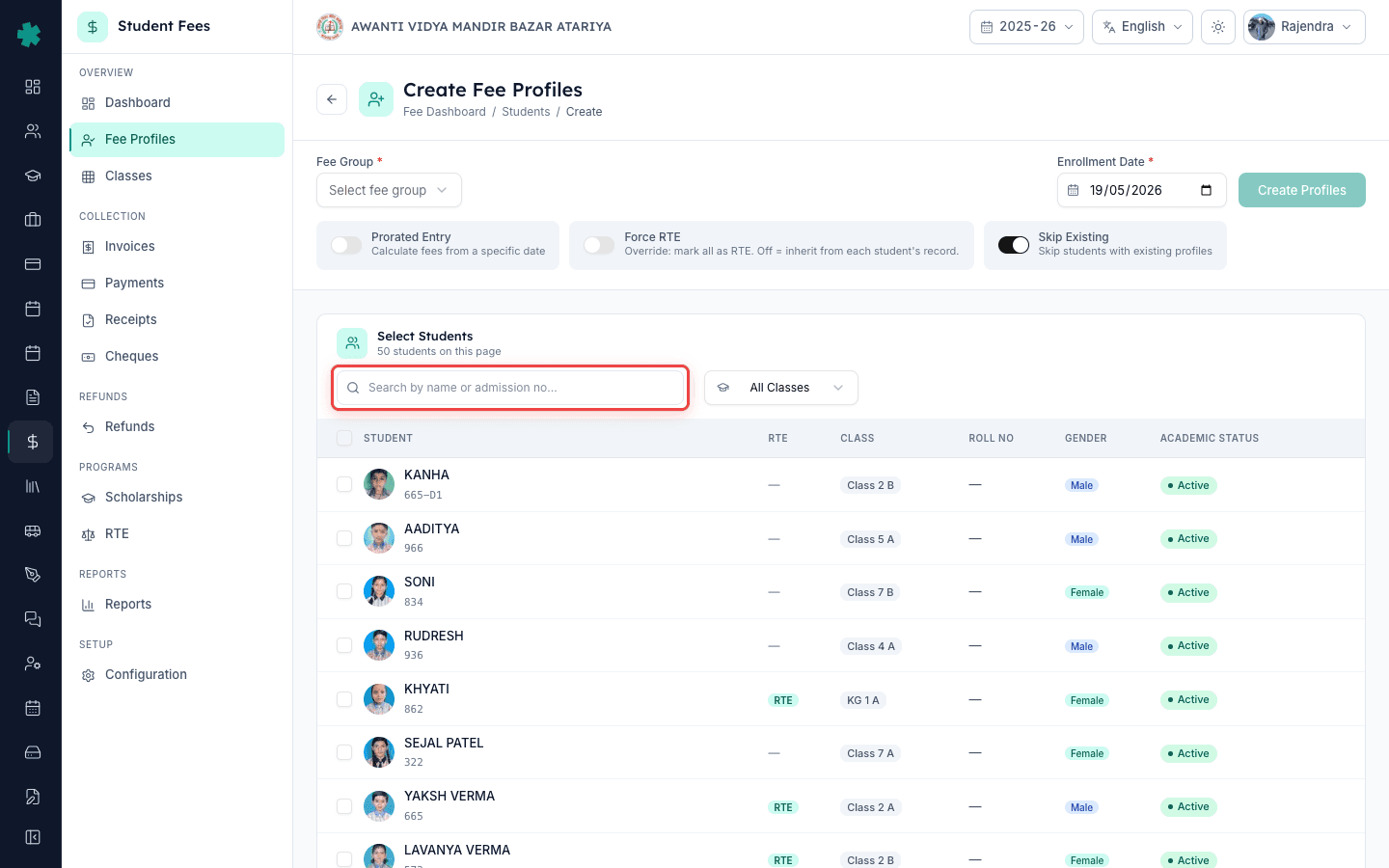
Task: Select the checkbox for SONI
Action: click(344, 591)
